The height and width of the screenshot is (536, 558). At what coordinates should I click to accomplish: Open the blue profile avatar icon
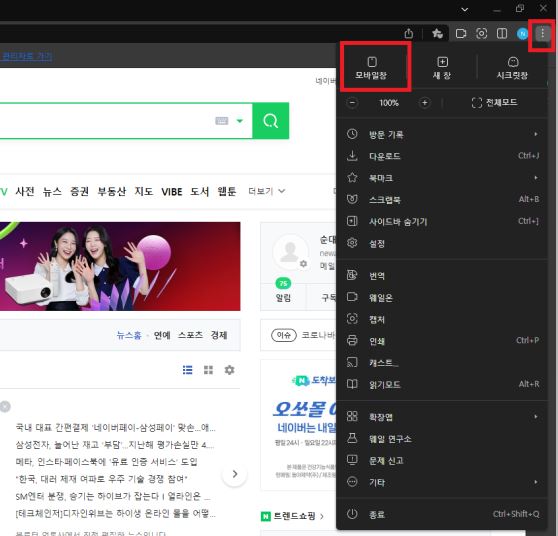(522, 34)
